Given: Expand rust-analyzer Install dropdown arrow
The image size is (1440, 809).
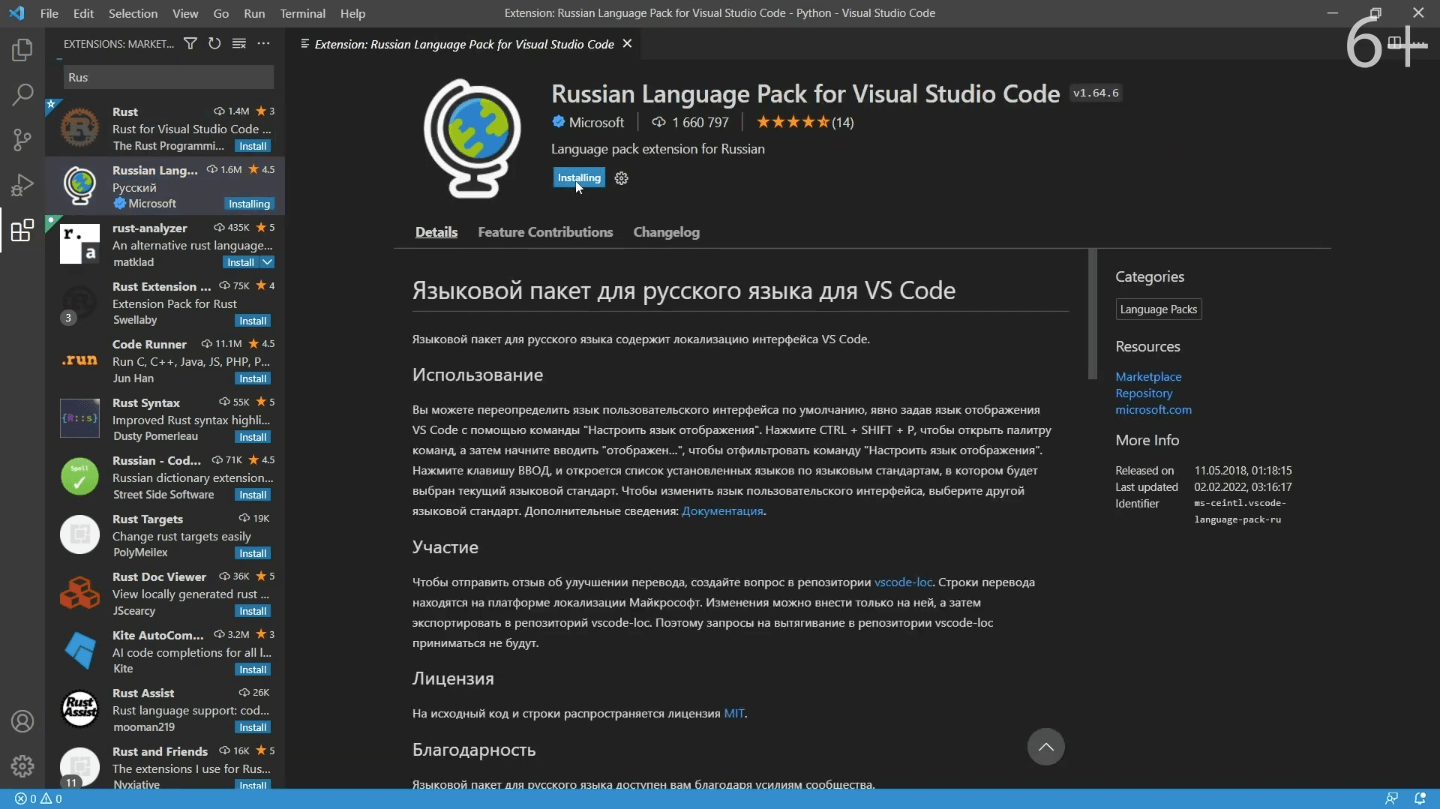Looking at the screenshot, I should tap(267, 262).
